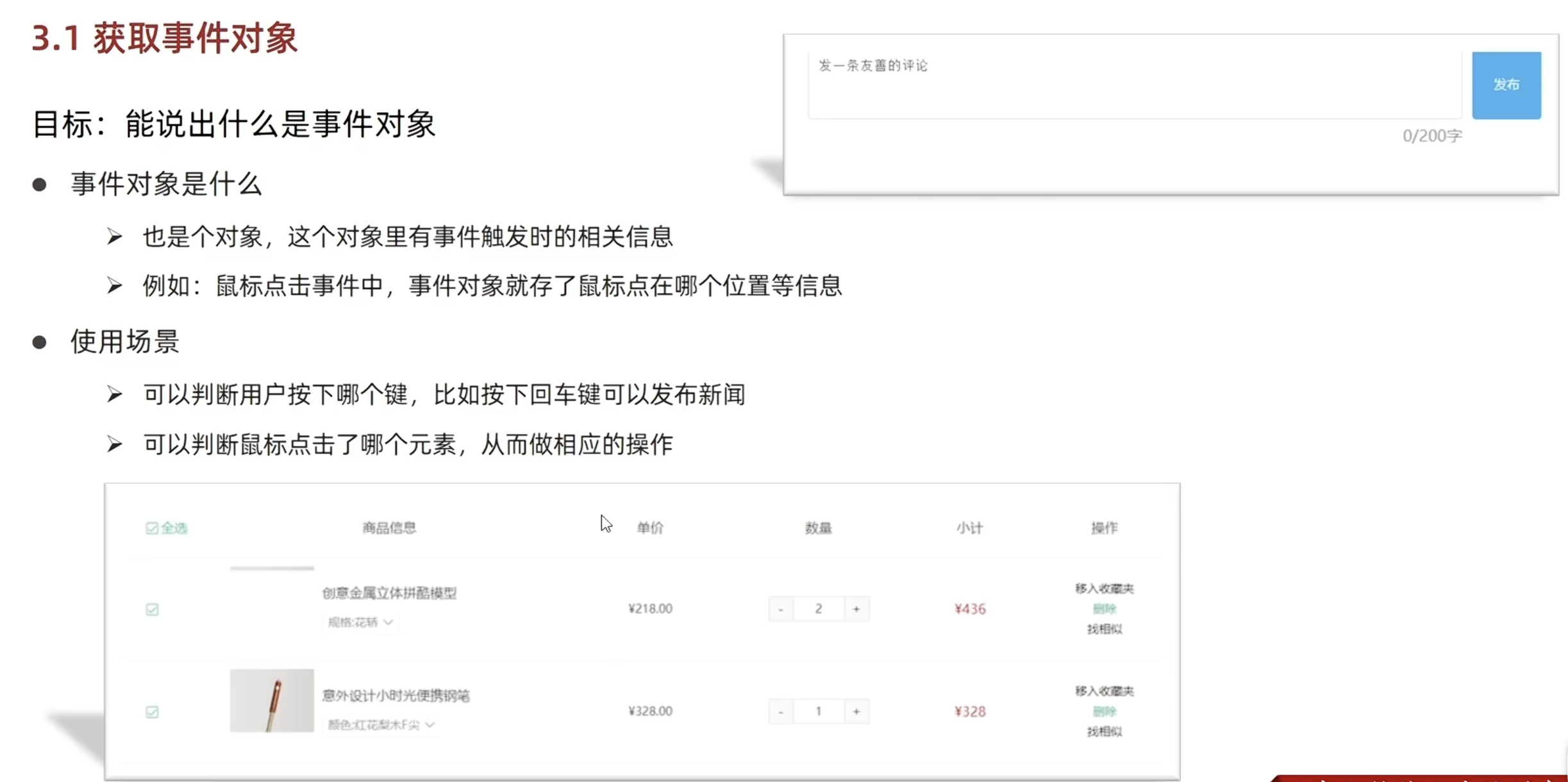Uncheck the metal model item checkbox
Screen dimensions: 1568x782
pyautogui.click(x=152, y=610)
